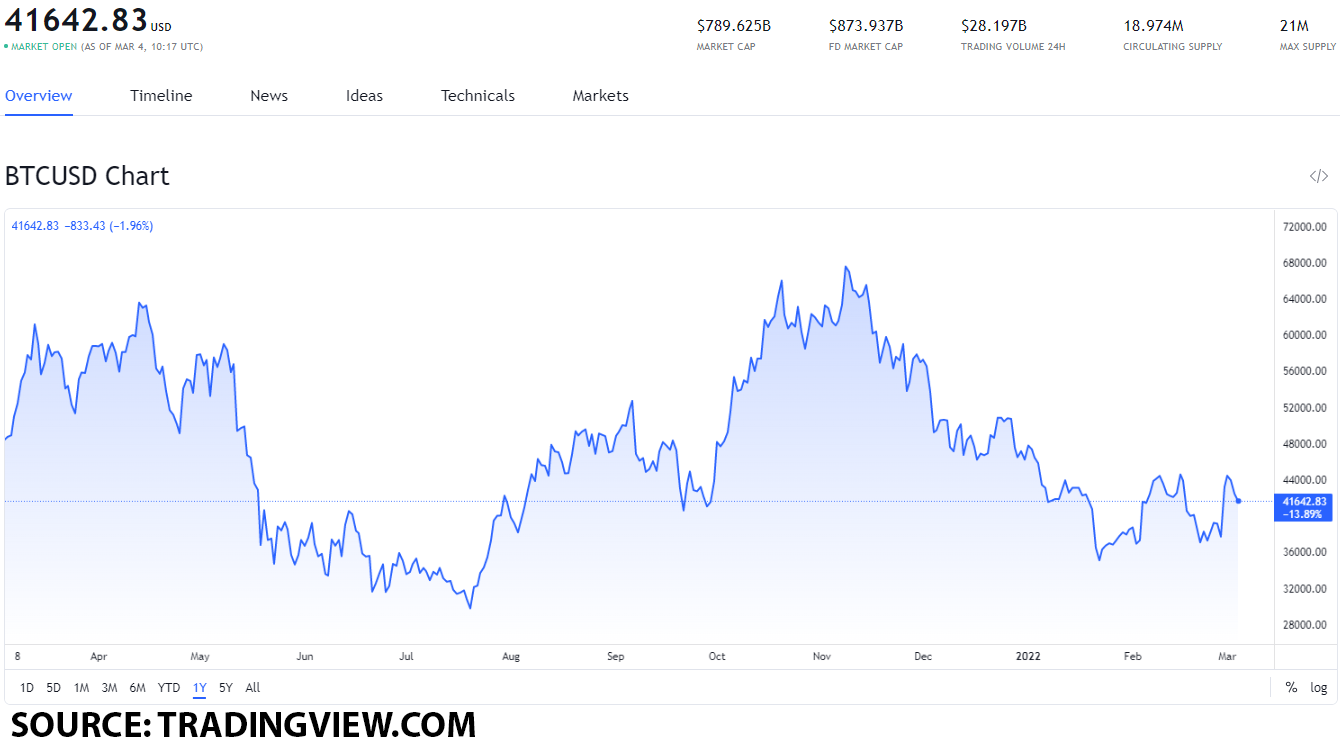Switch to the Timeline tab
The width and height of the screenshot is (1340, 744).
[x=161, y=96]
